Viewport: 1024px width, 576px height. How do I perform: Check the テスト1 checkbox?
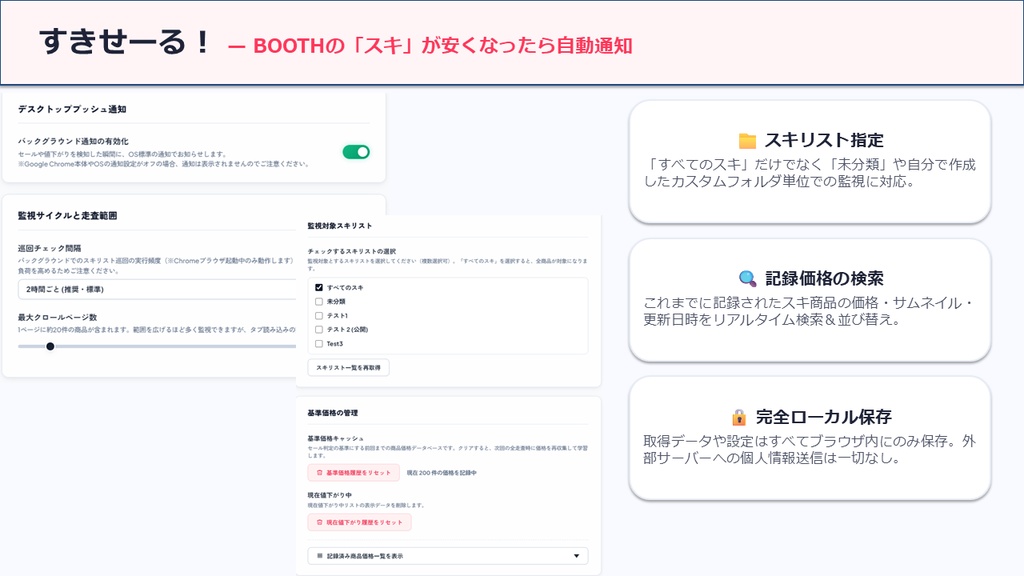coord(319,315)
